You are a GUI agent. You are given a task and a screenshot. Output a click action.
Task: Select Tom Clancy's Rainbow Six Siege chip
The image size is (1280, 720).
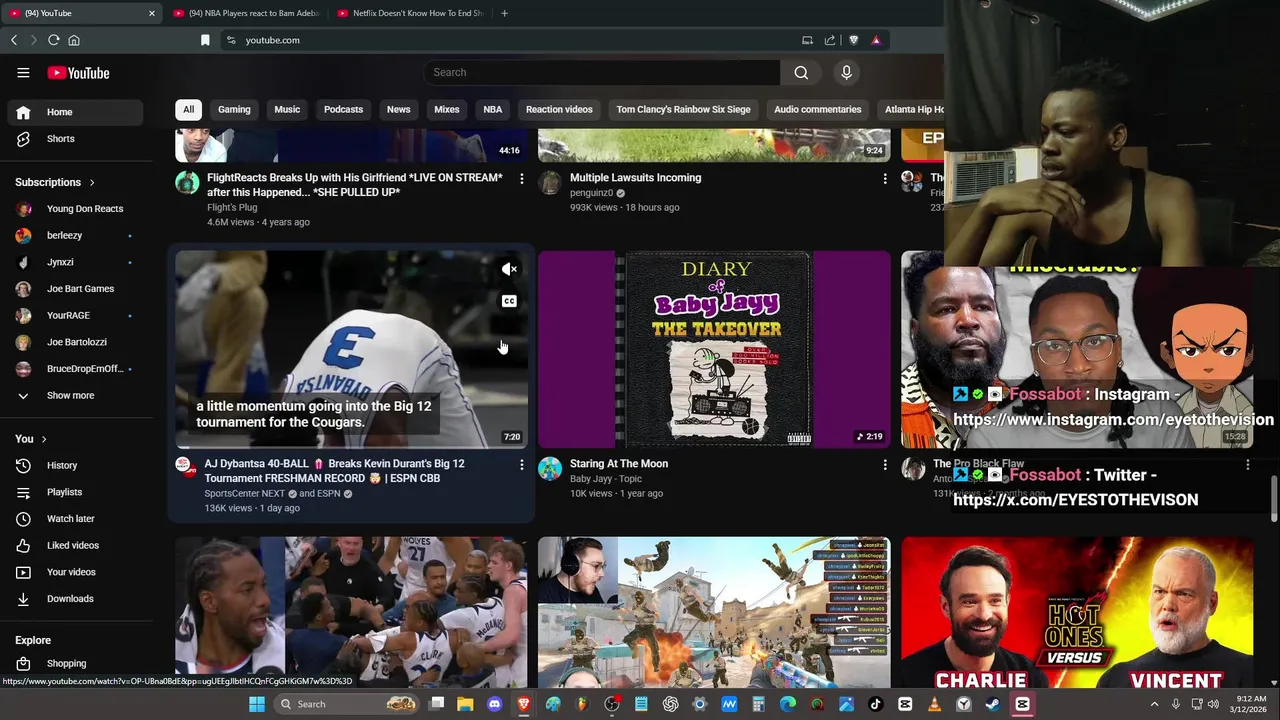pyautogui.click(x=683, y=109)
